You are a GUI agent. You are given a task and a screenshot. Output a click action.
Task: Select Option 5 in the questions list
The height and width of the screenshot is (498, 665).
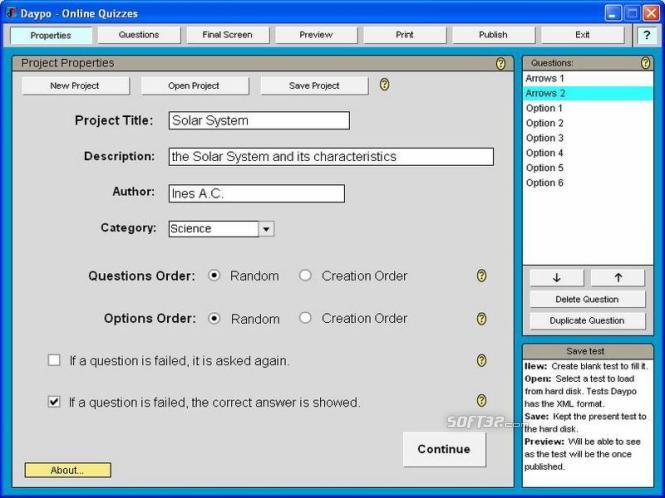pyautogui.click(x=588, y=168)
